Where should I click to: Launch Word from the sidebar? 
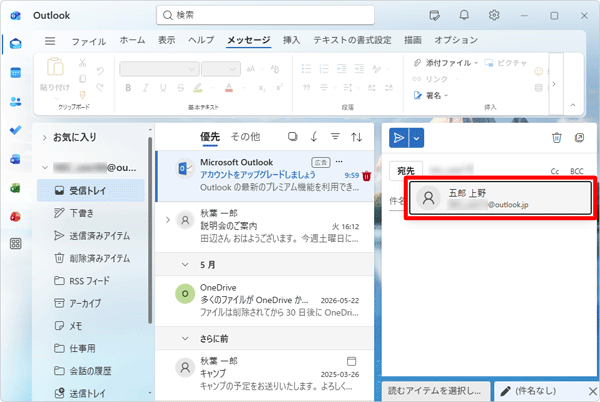15,159
